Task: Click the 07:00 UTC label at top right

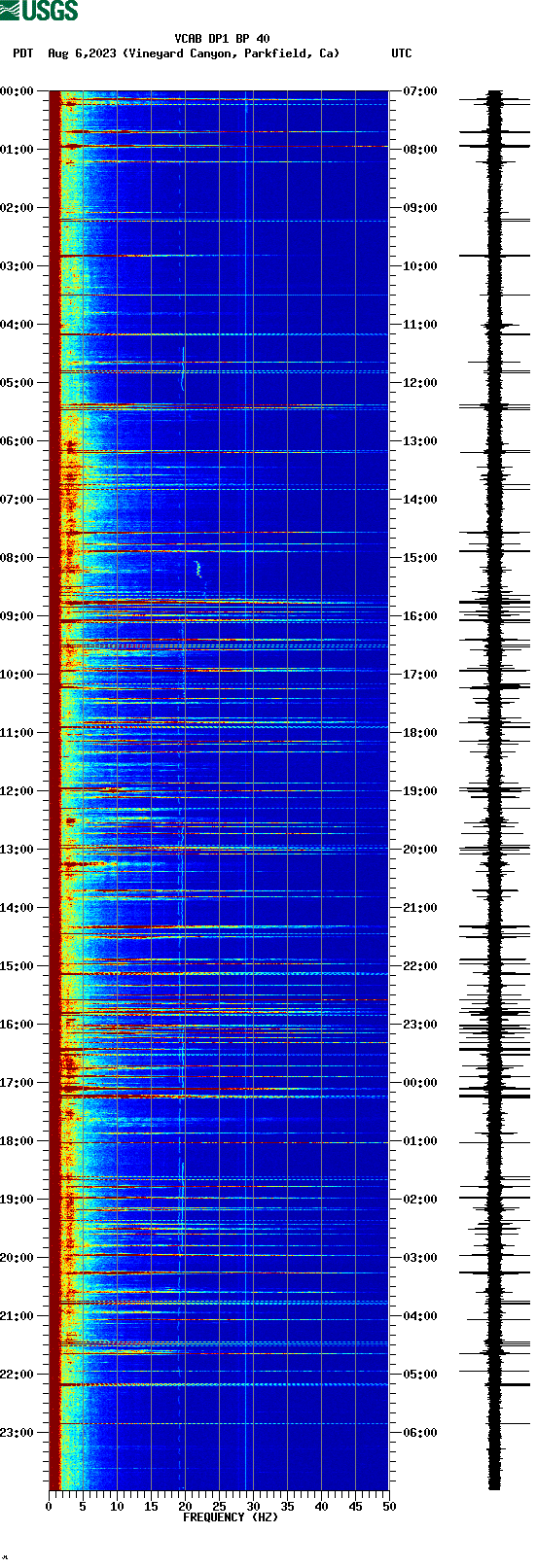Action: click(x=420, y=91)
